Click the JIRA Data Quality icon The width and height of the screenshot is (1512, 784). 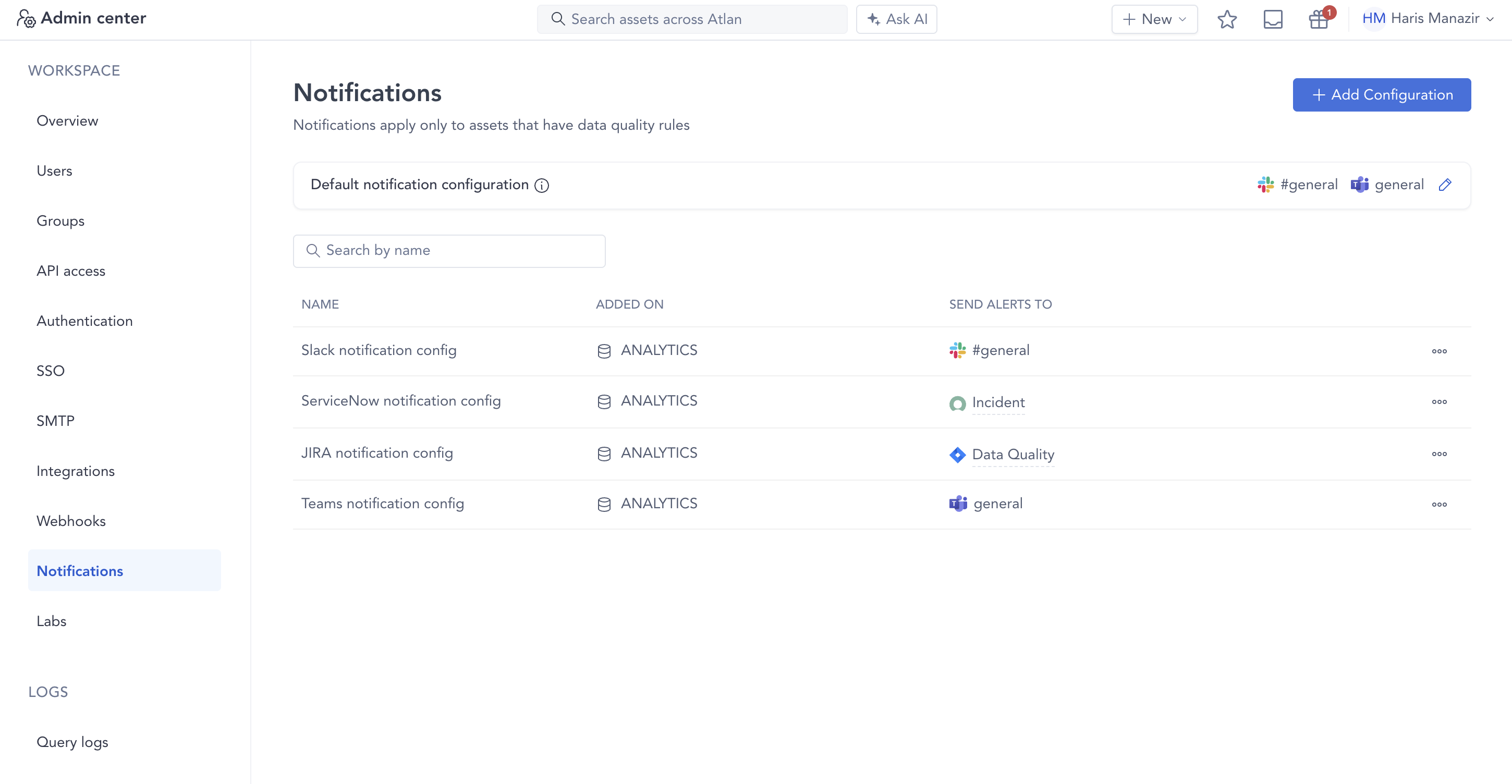(957, 455)
